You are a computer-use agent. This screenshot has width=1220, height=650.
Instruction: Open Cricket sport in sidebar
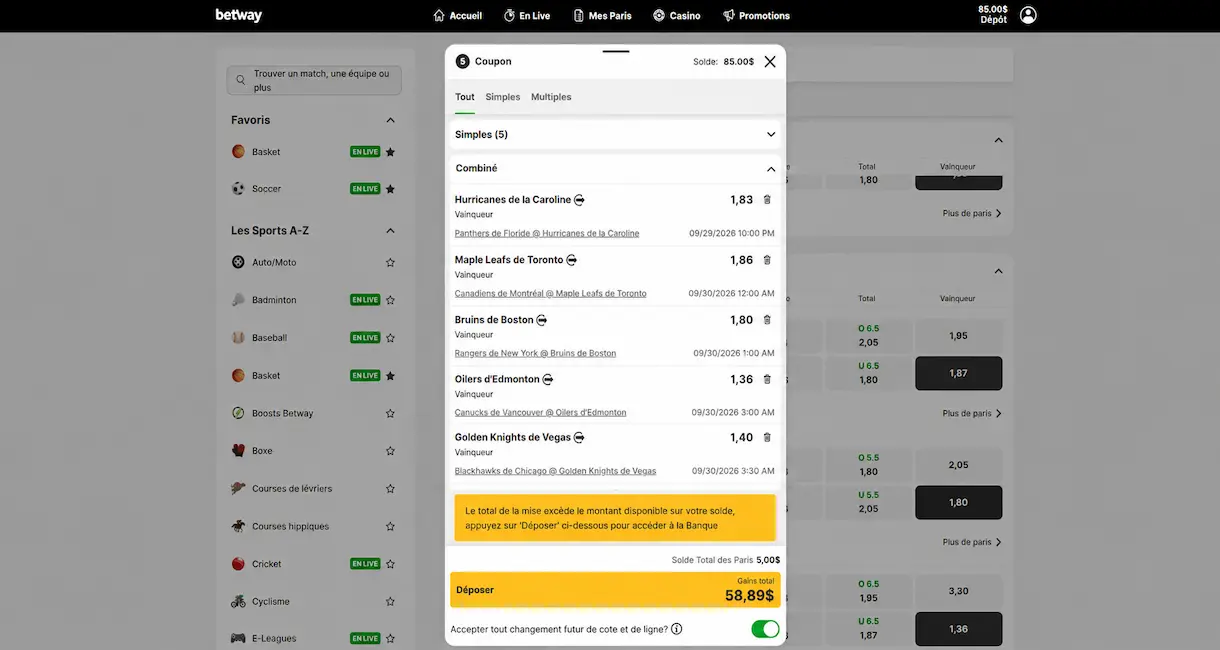(x=266, y=564)
